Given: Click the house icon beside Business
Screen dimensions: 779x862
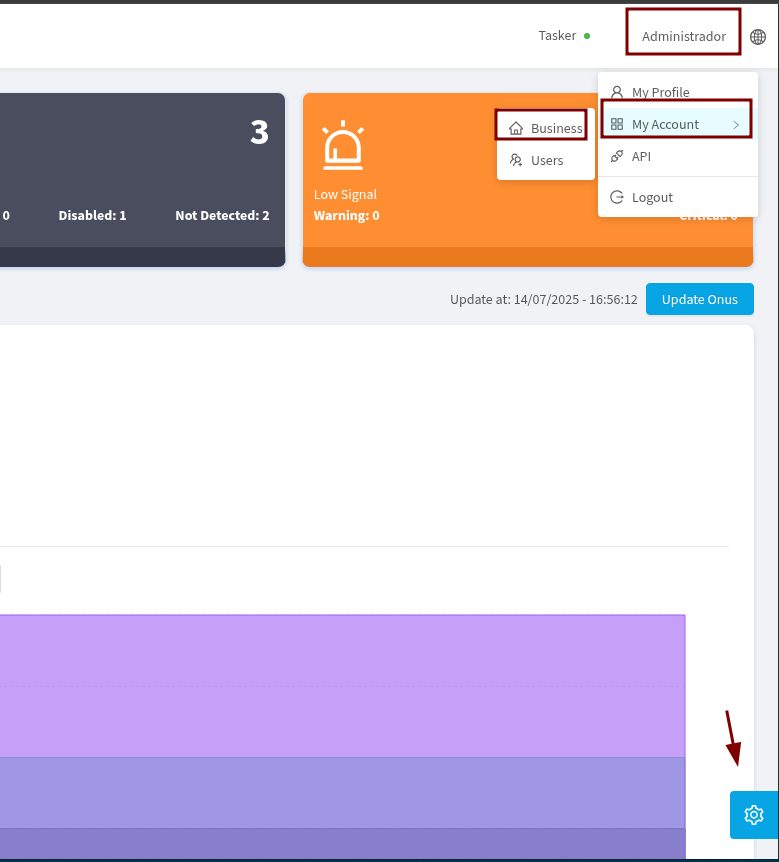Looking at the screenshot, I should click(x=516, y=128).
